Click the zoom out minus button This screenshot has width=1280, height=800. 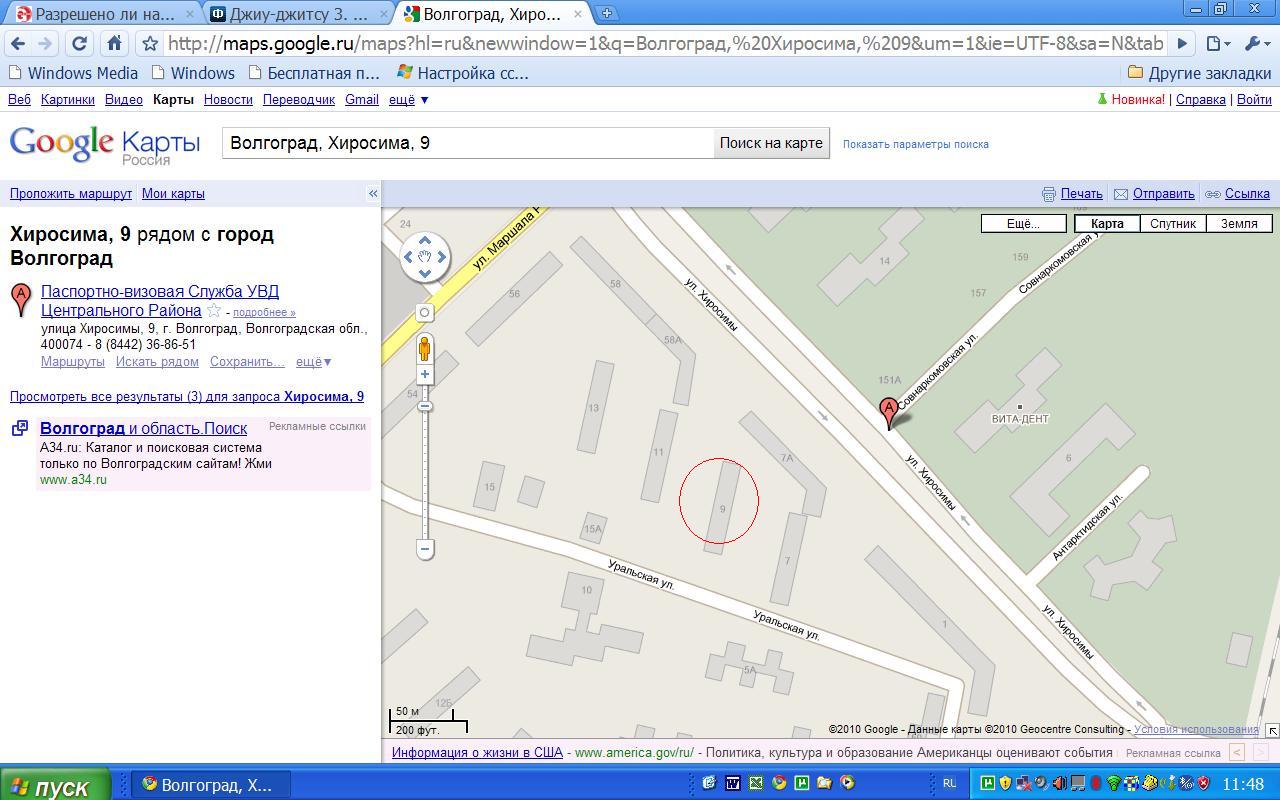tap(425, 548)
